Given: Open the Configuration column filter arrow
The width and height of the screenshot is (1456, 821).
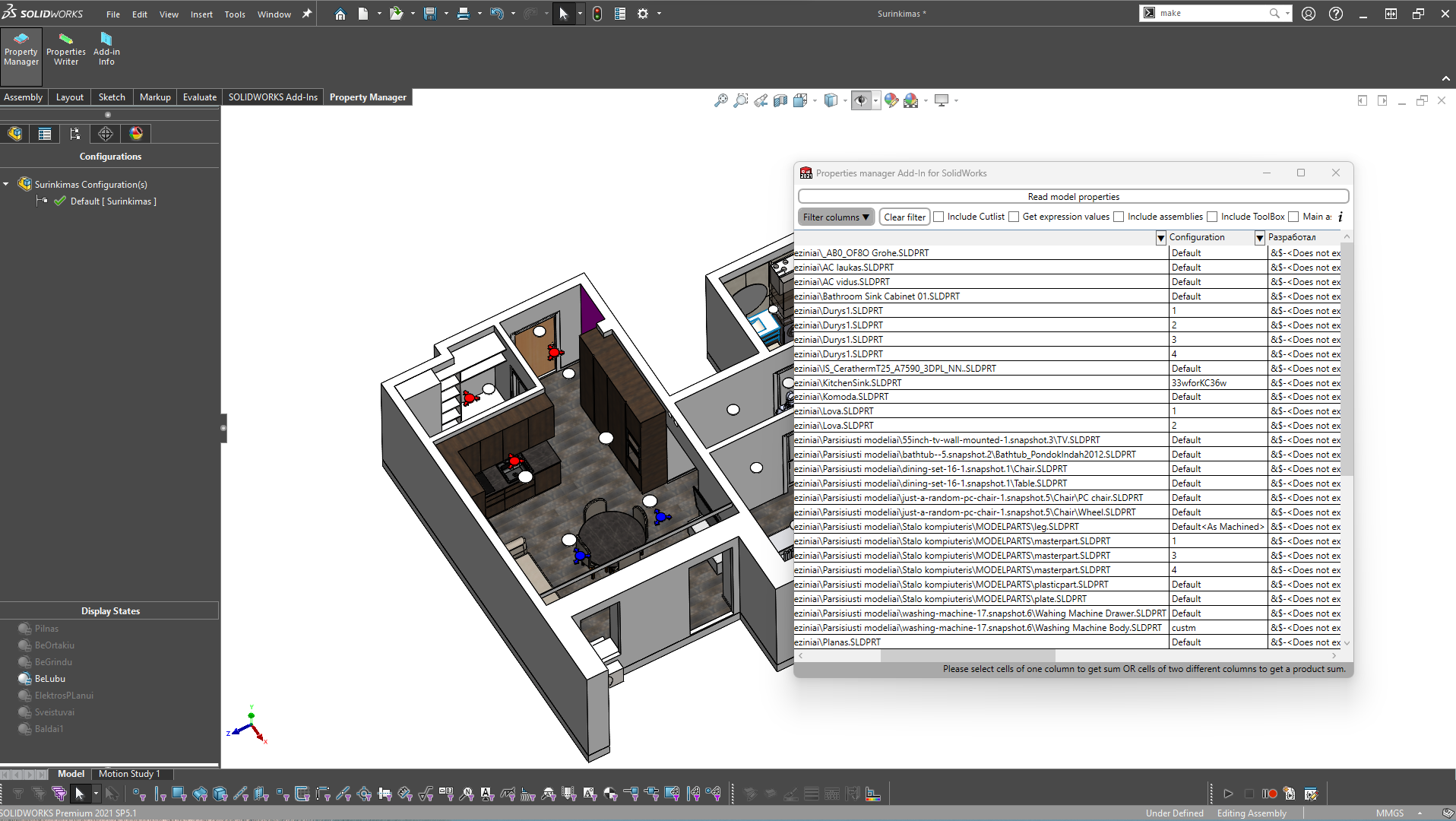Looking at the screenshot, I should (x=1160, y=237).
